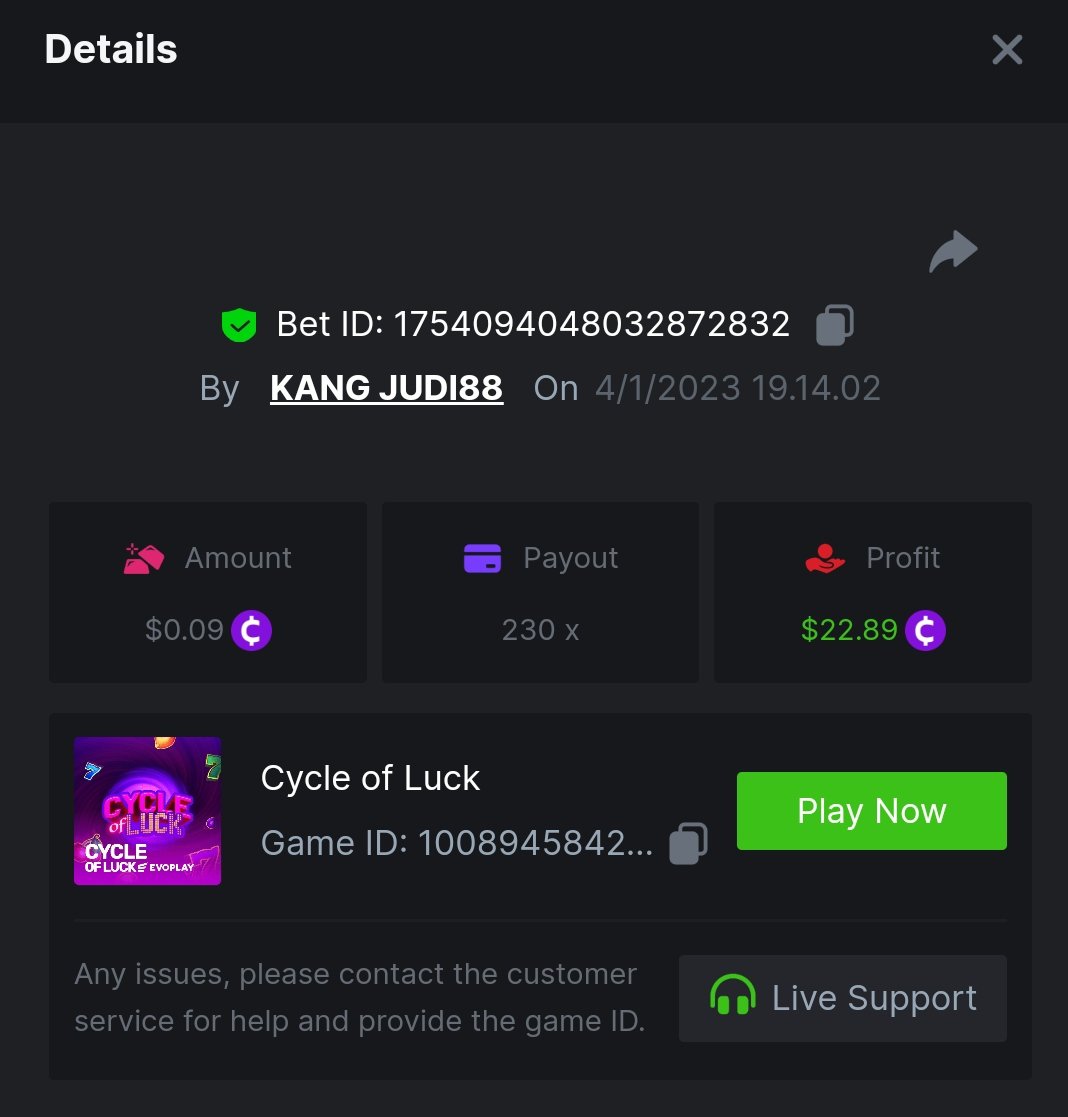Click the green verified shield icon

pos(239,325)
